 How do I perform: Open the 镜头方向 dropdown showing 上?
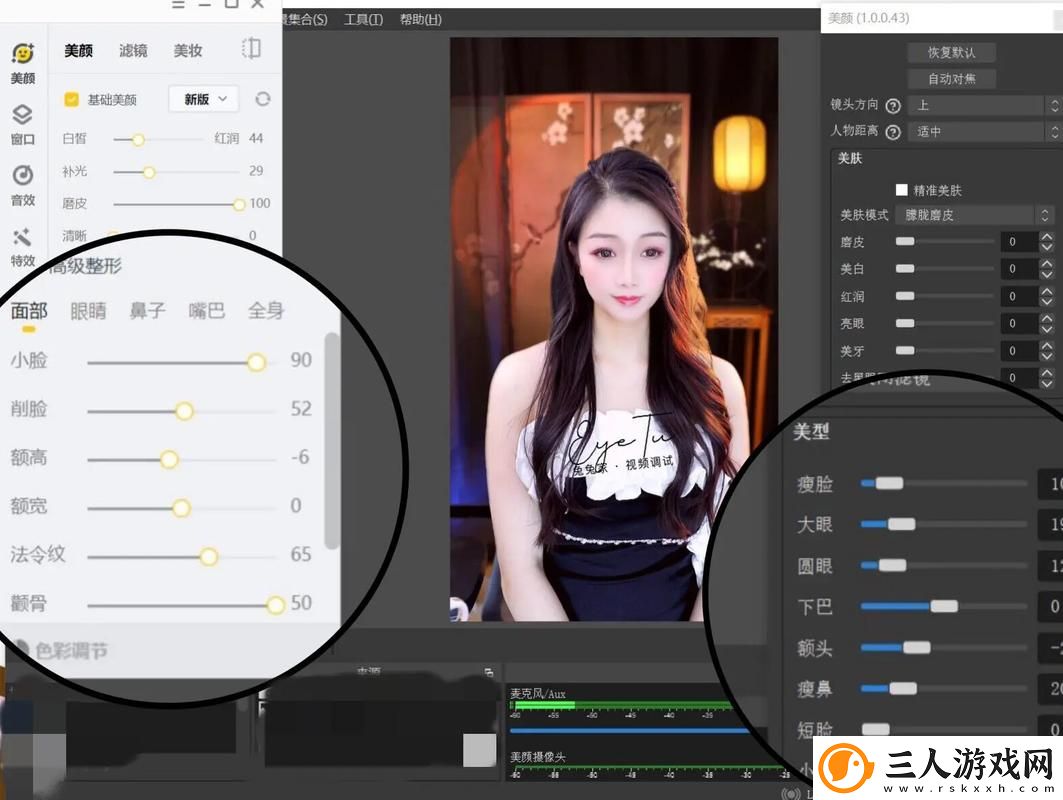click(x=984, y=105)
